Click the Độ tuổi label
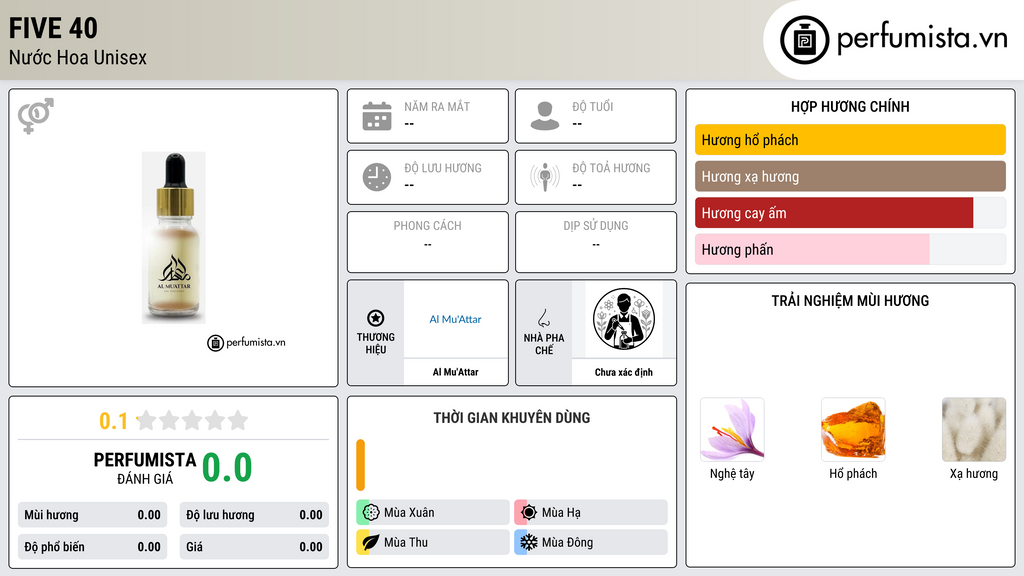This screenshot has height=576, width=1024. point(593,106)
